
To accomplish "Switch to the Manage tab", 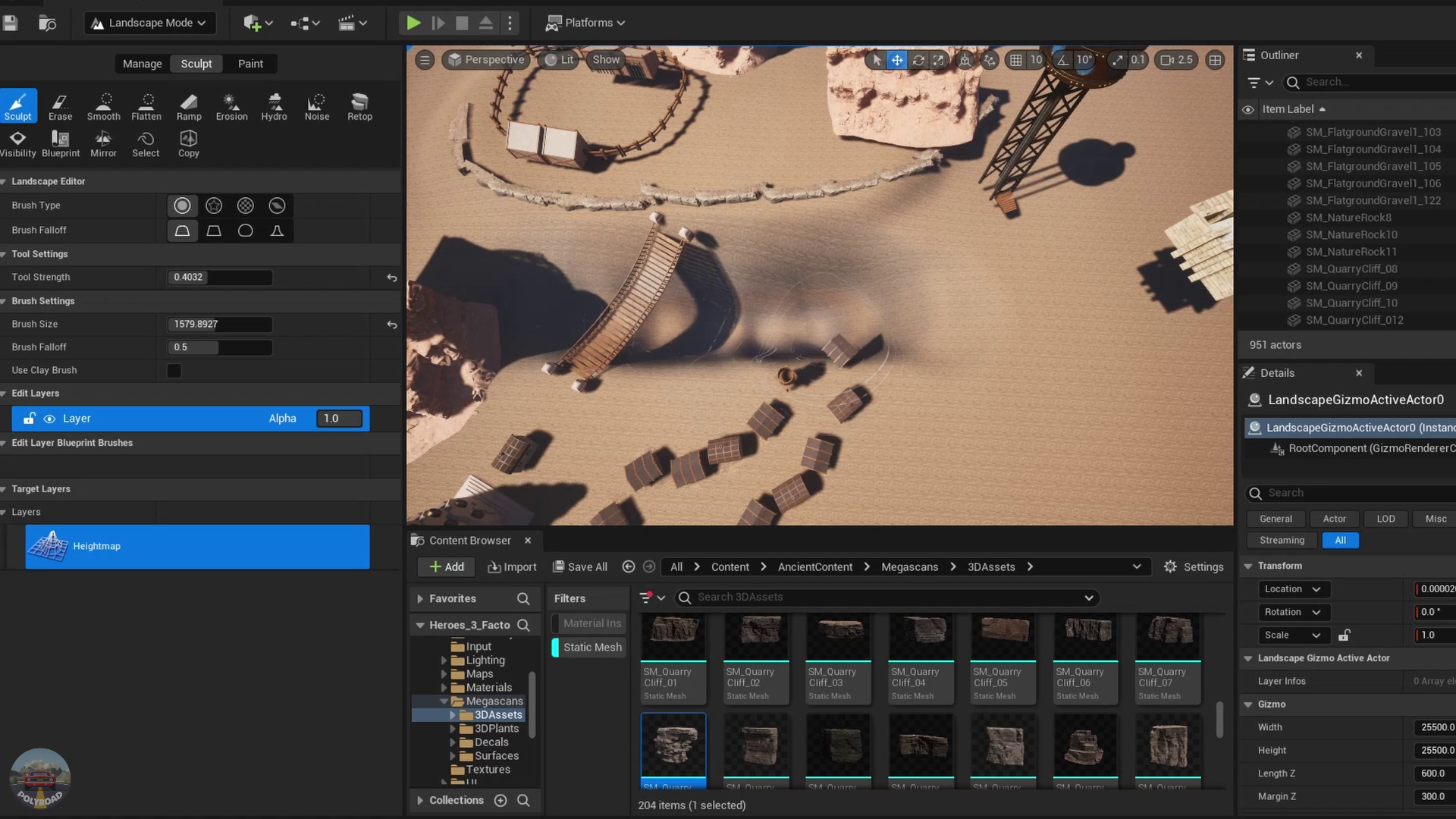I will pos(141,64).
